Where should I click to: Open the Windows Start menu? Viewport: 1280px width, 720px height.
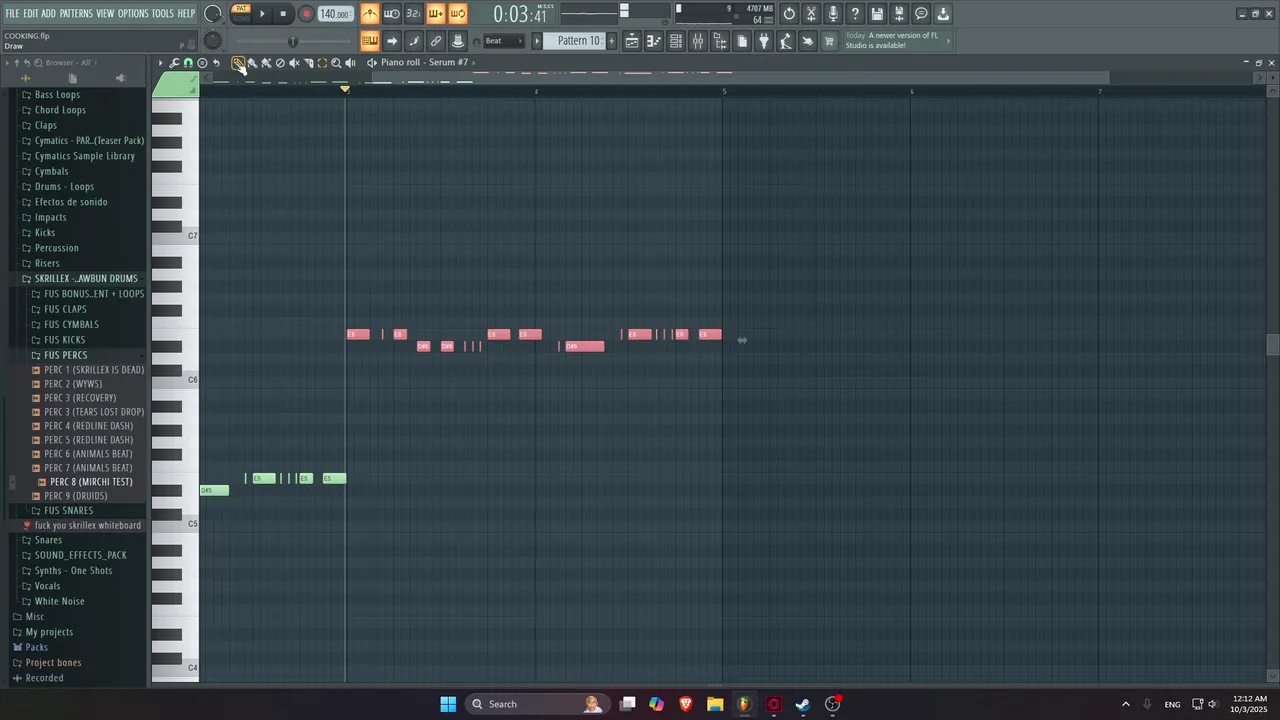tap(448, 704)
